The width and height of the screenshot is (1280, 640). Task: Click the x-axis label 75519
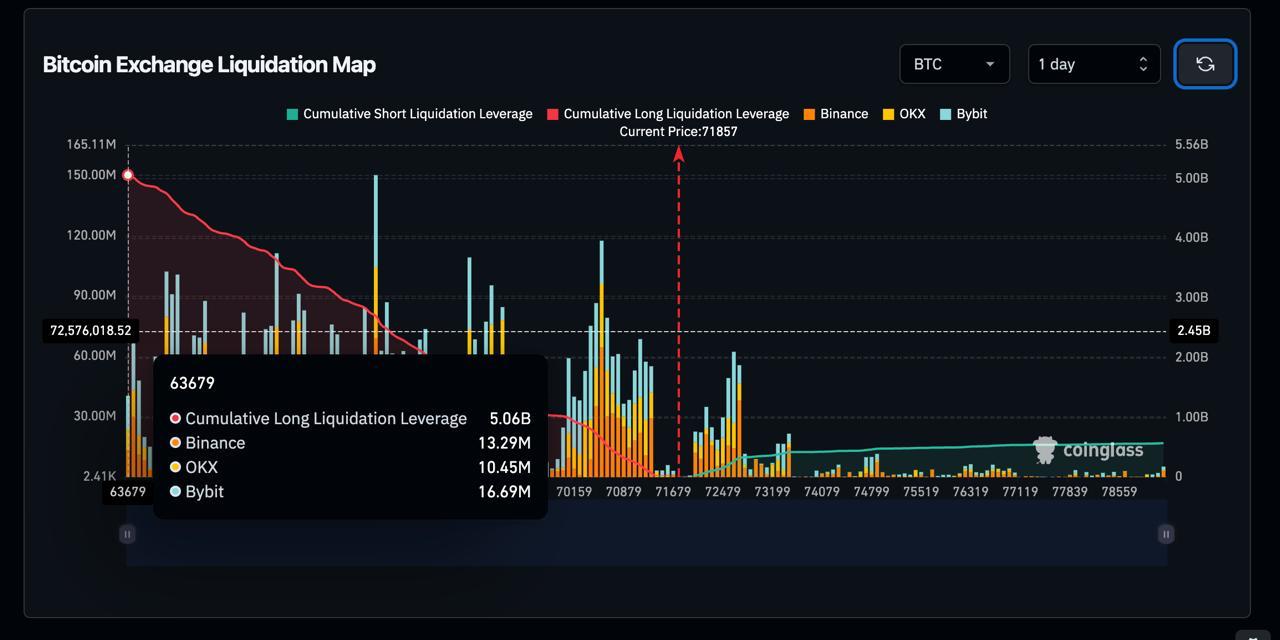[921, 491]
